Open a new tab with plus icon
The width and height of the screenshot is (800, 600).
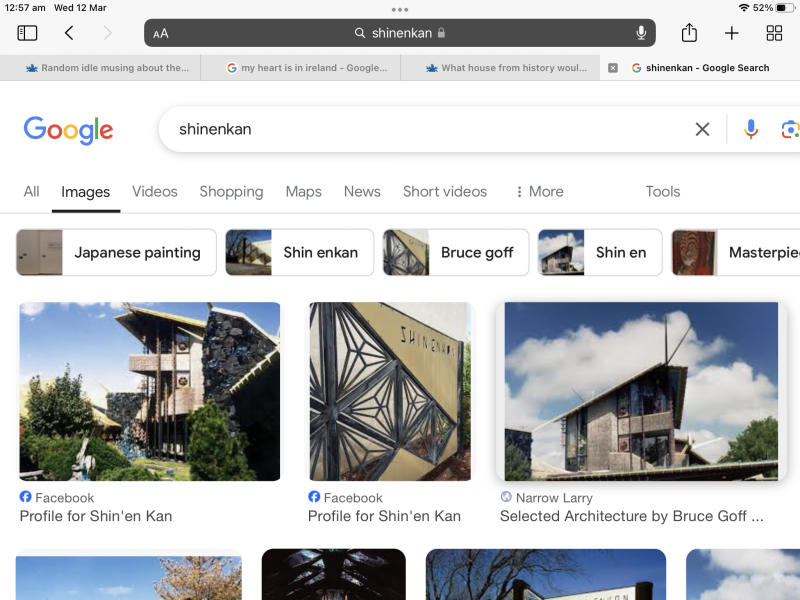[732, 33]
